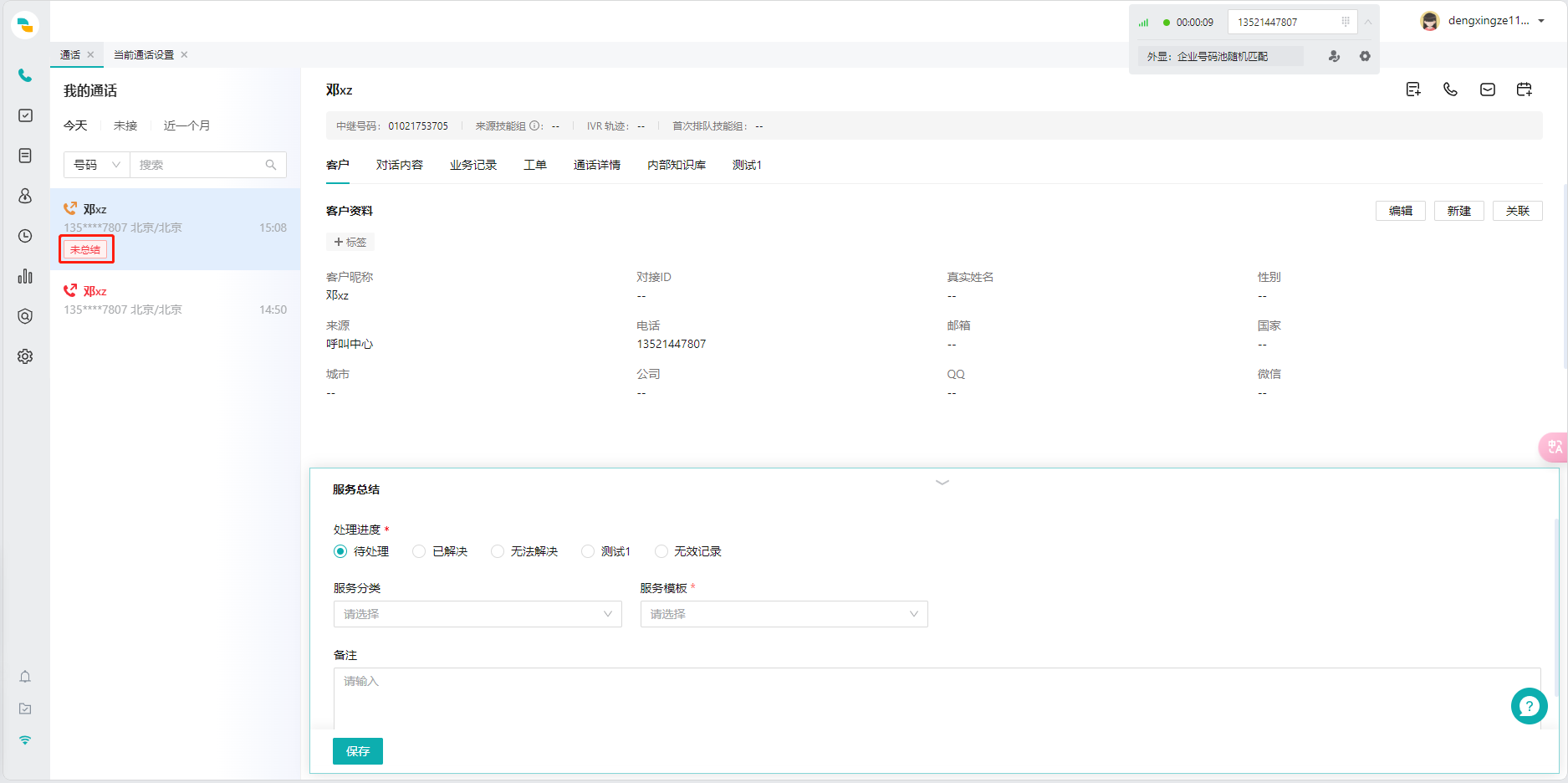1568x783 pixels.
Task: Open the dial keypad icon in phone bar
Action: click(1346, 22)
